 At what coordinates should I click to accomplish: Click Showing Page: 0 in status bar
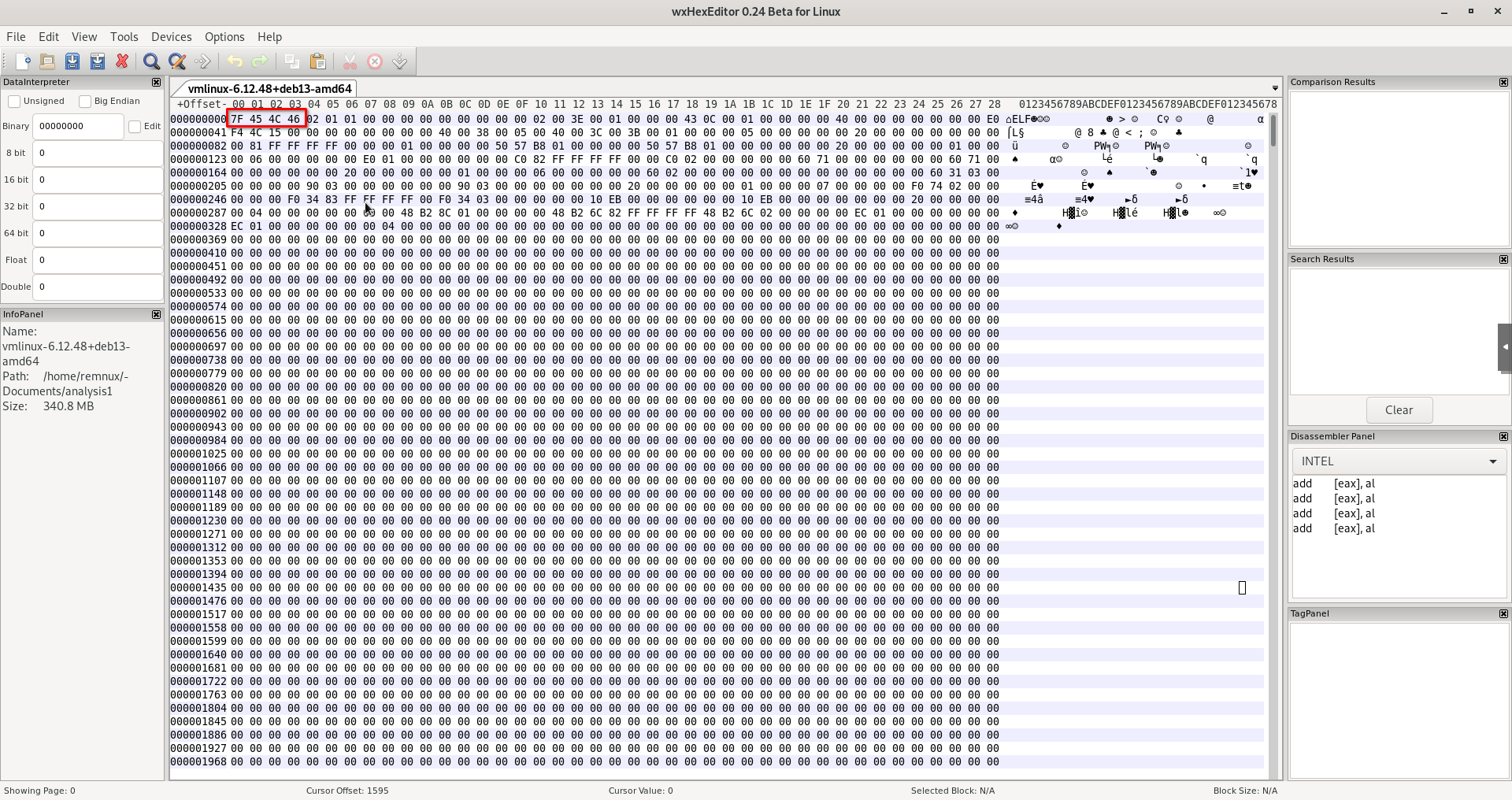39,791
